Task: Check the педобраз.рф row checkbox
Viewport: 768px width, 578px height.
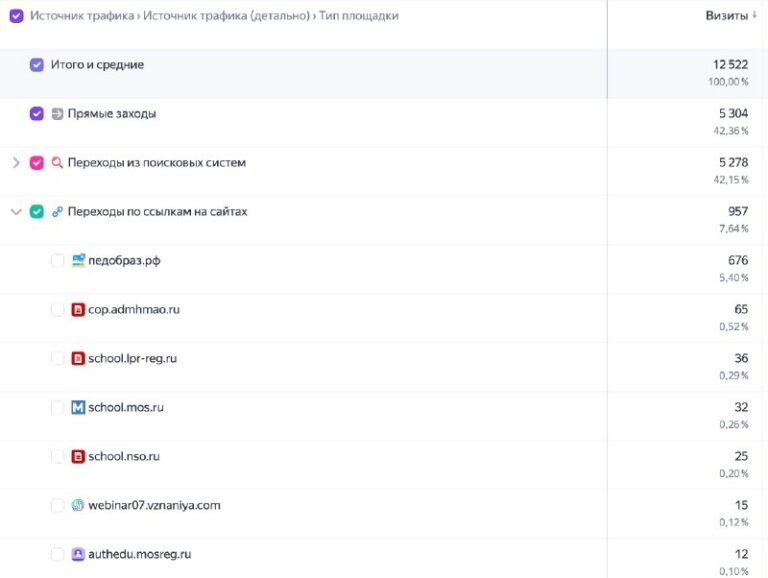Action: pos(57,261)
